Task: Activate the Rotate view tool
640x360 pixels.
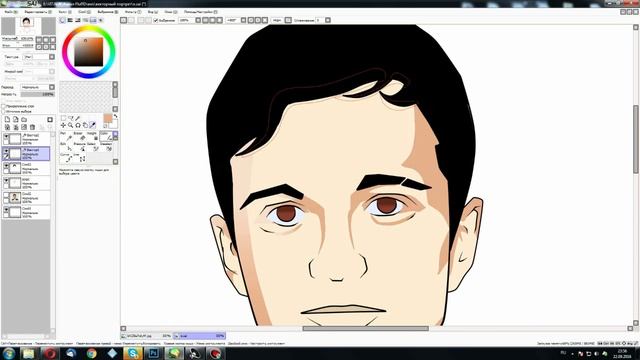Action: tap(78, 125)
